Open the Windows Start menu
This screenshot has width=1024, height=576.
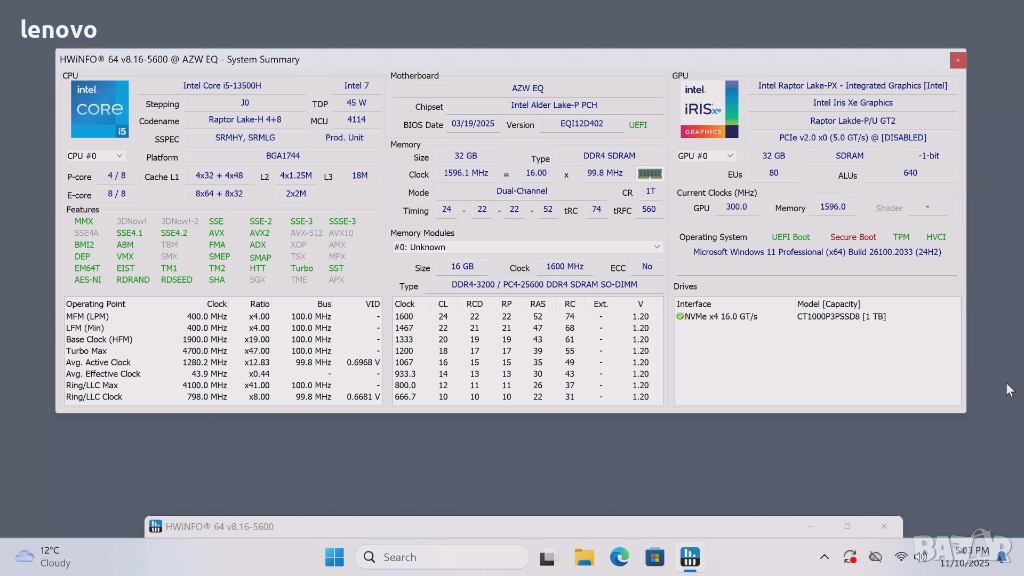pyautogui.click(x=334, y=557)
